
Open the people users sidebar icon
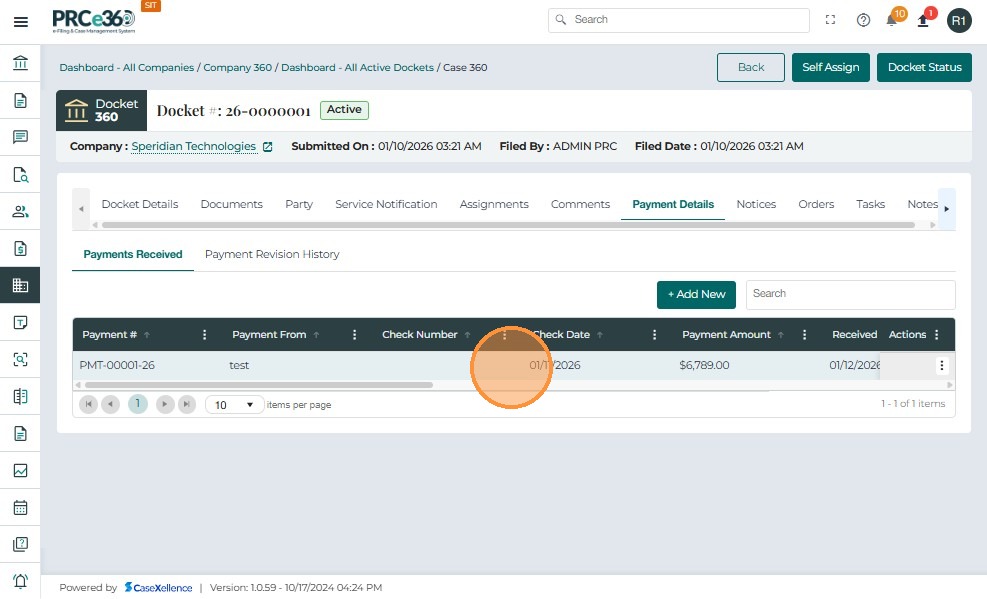coord(20,211)
